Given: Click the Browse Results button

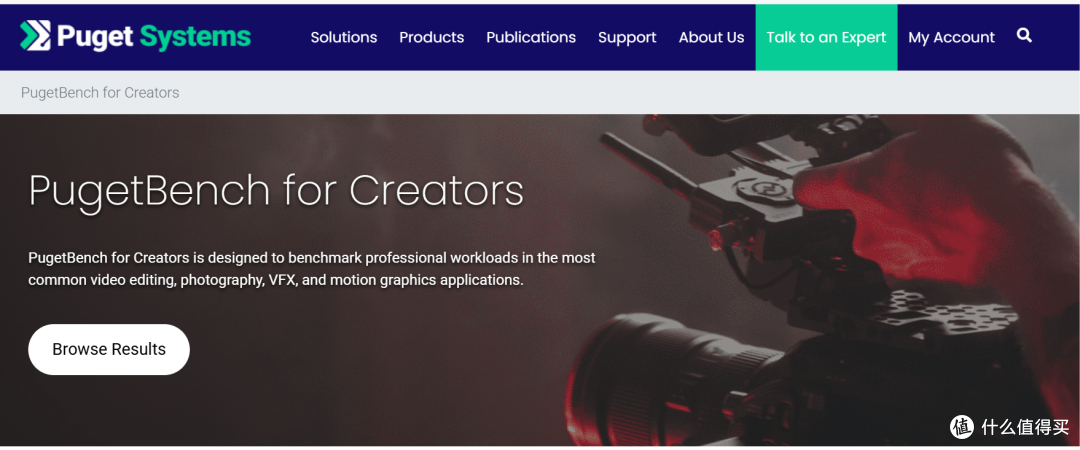Looking at the screenshot, I should (109, 349).
